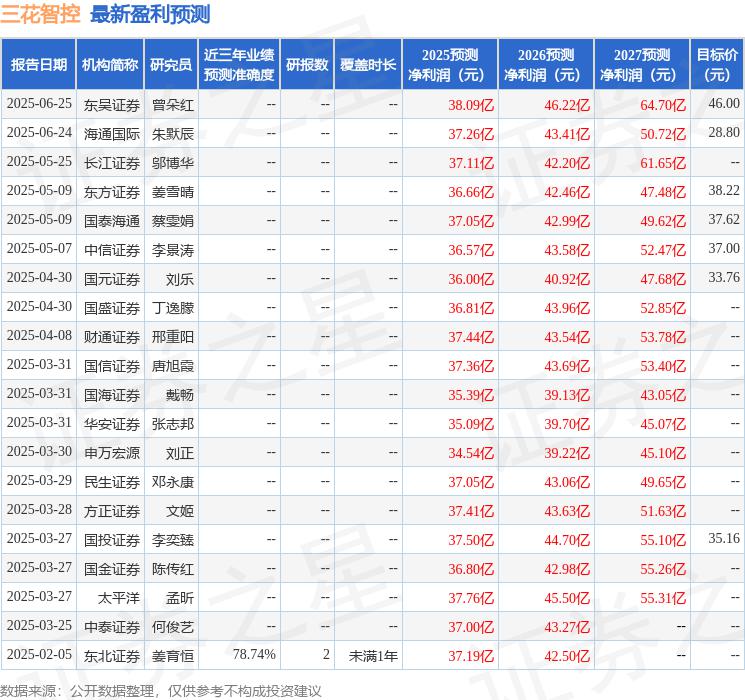Click the 方正证券 institution cell
The height and width of the screenshot is (700, 745).
(112, 511)
